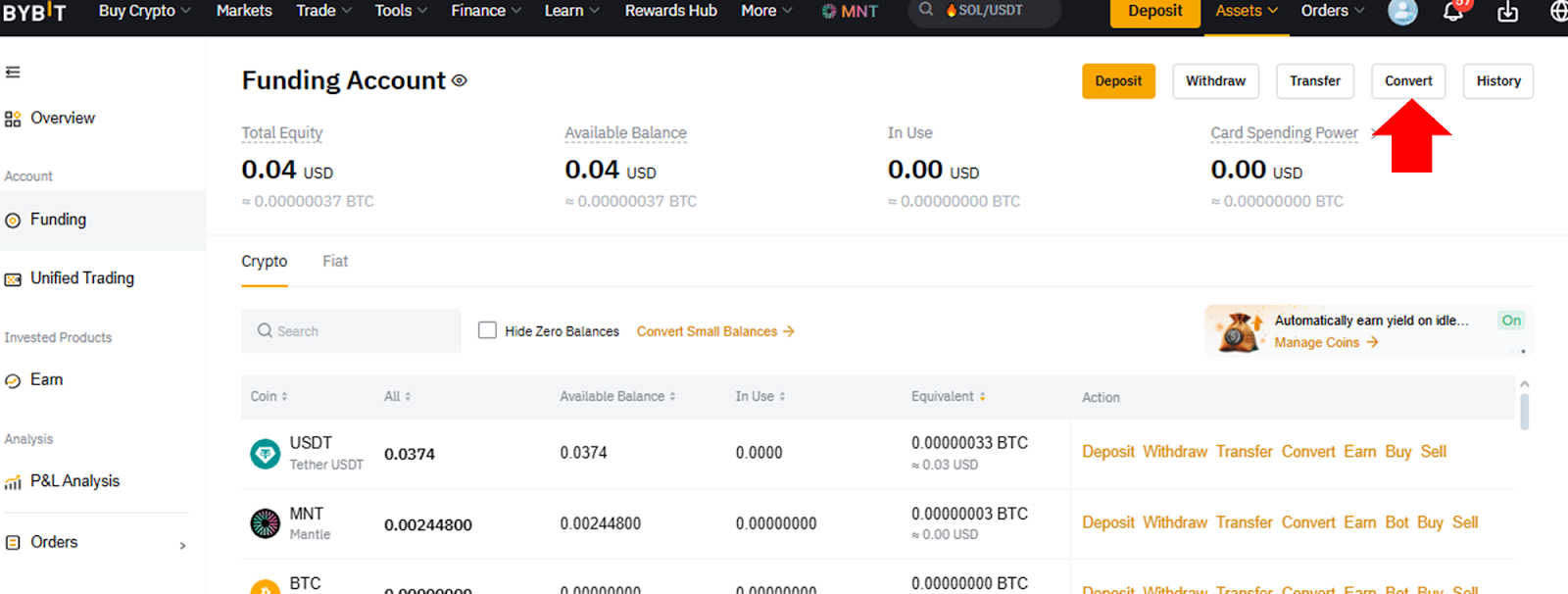
Task: Click the USDT coin icon
Action: pyautogui.click(x=266, y=454)
